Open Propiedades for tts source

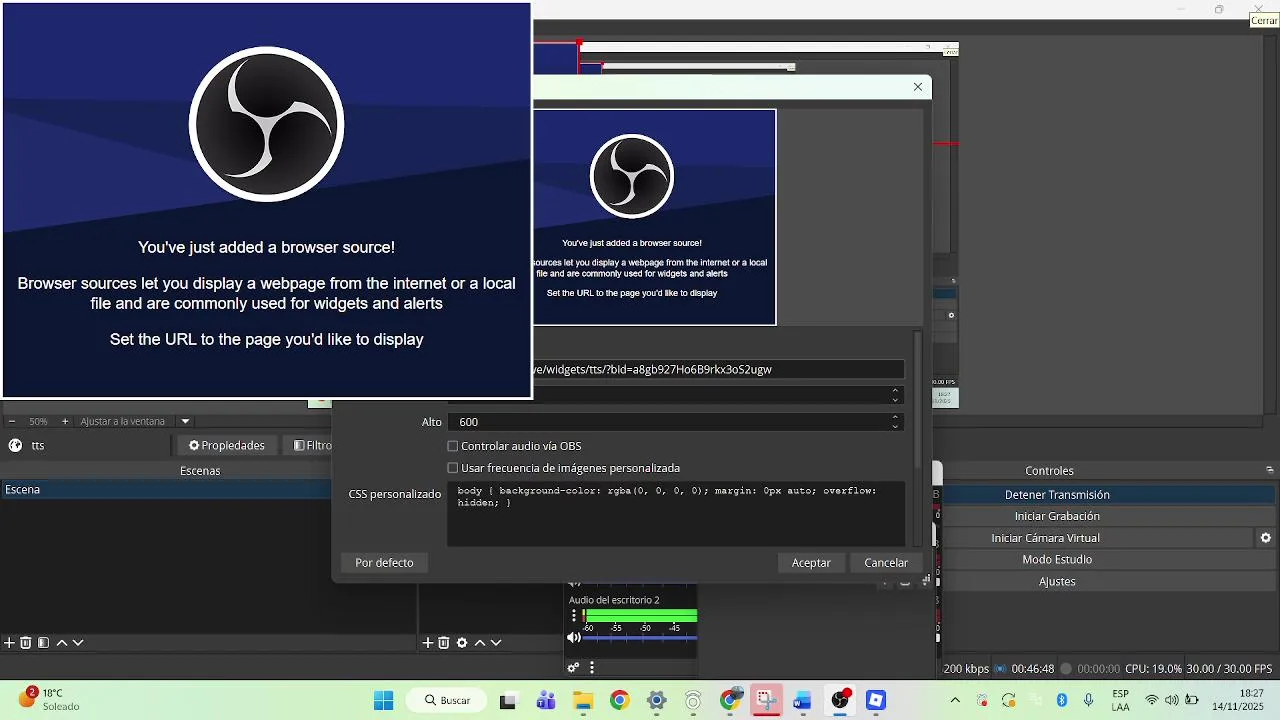[x=227, y=445]
